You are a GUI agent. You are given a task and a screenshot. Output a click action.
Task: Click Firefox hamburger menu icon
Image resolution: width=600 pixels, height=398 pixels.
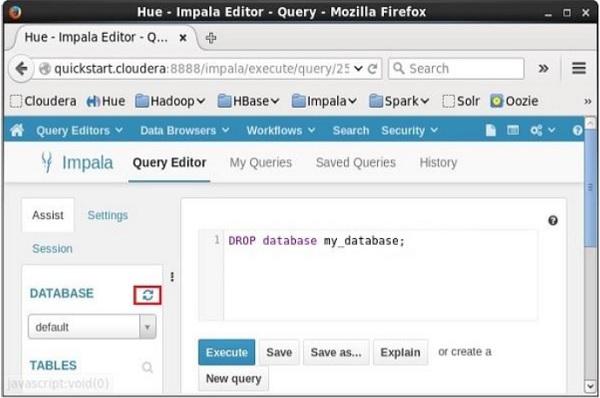coord(579,69)
